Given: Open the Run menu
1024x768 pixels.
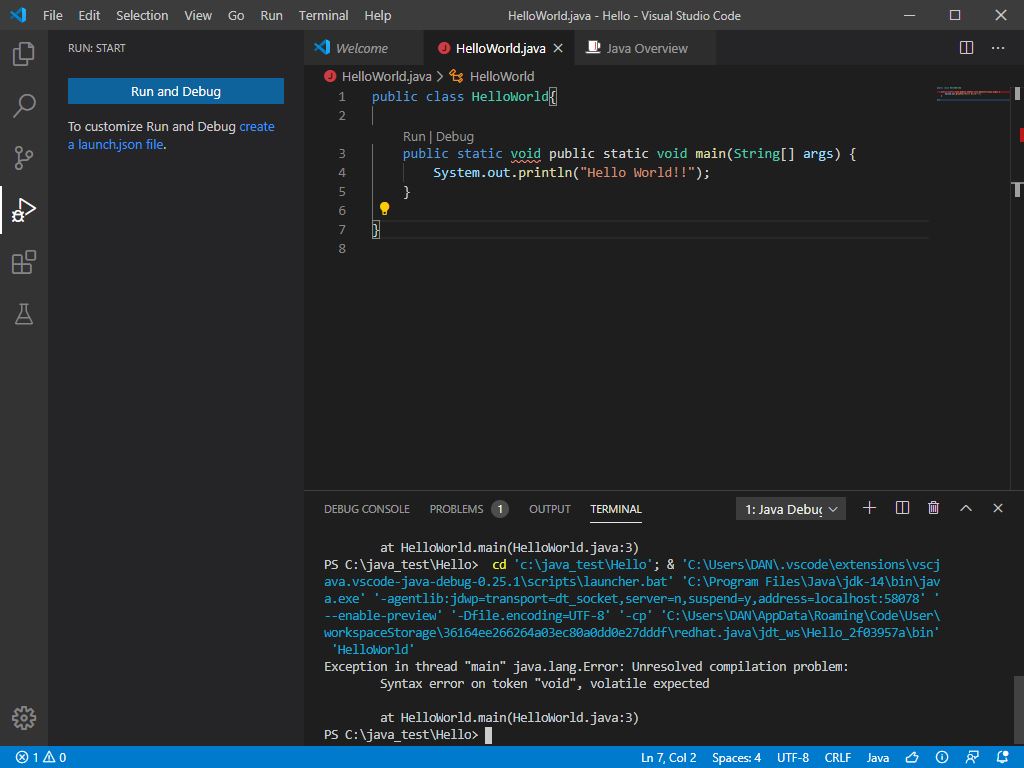Looking at the screenshot, I should point(271,15).
